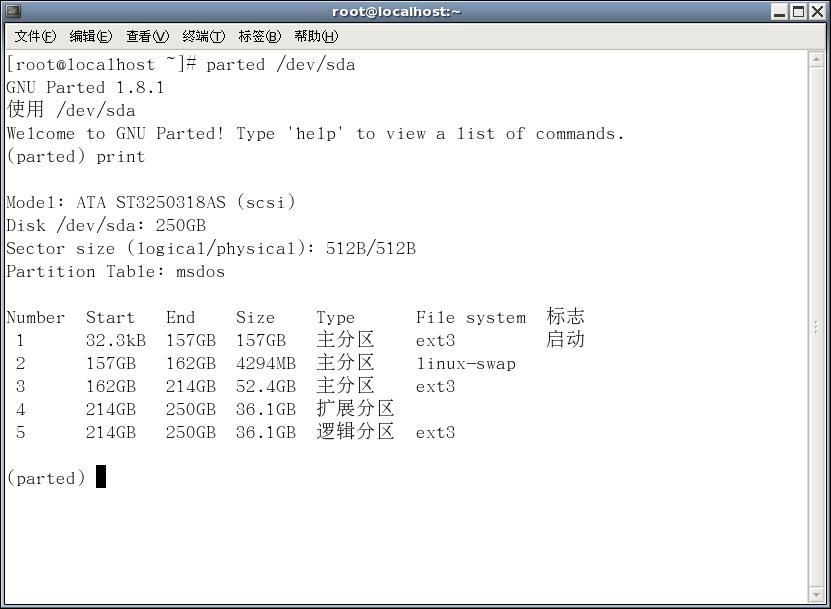Open the 查看 menu
This screenshot has width=831, height=609.
pyautogui.click(x=146, y=35)
